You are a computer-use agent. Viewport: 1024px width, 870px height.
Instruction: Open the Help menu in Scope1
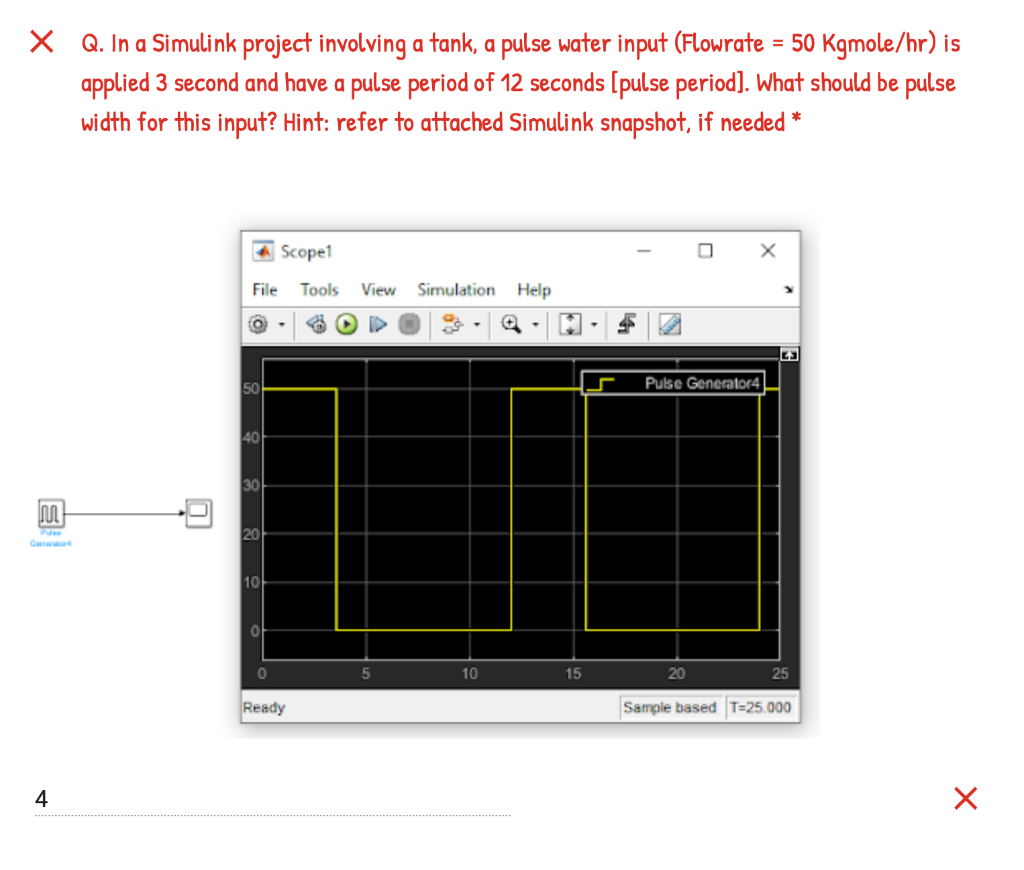tap(534, 289)
